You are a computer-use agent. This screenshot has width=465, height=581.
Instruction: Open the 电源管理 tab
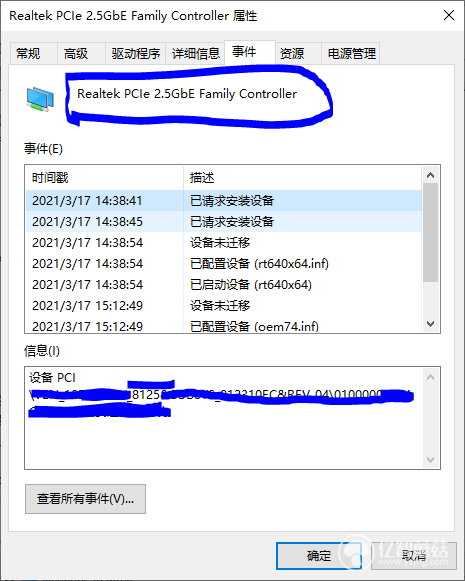[x=352, y=53]
